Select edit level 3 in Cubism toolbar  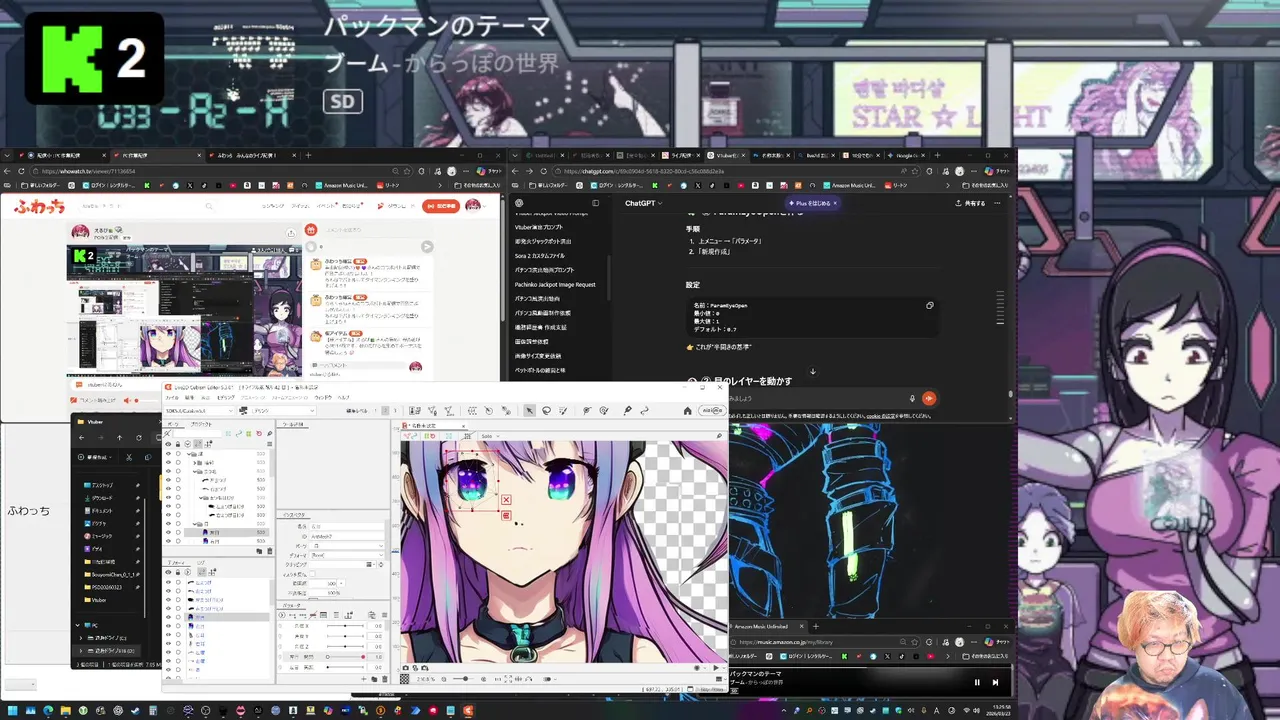(x=395, y=410)
